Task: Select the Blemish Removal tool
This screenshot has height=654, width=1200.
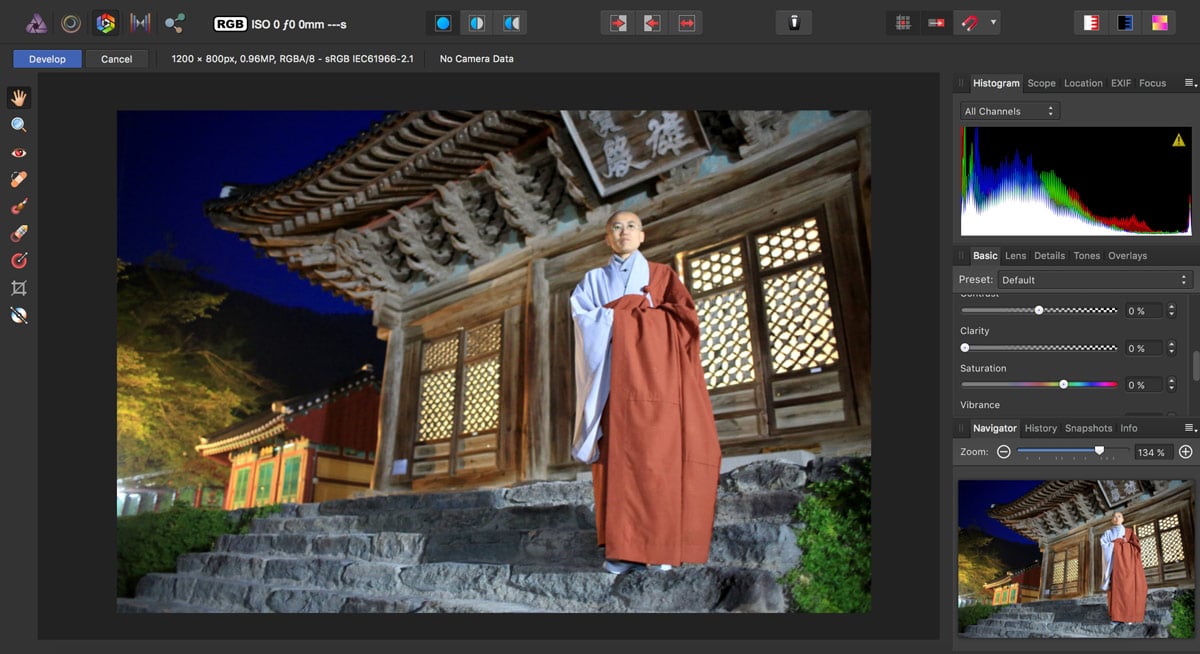Action: coord(18,180)
